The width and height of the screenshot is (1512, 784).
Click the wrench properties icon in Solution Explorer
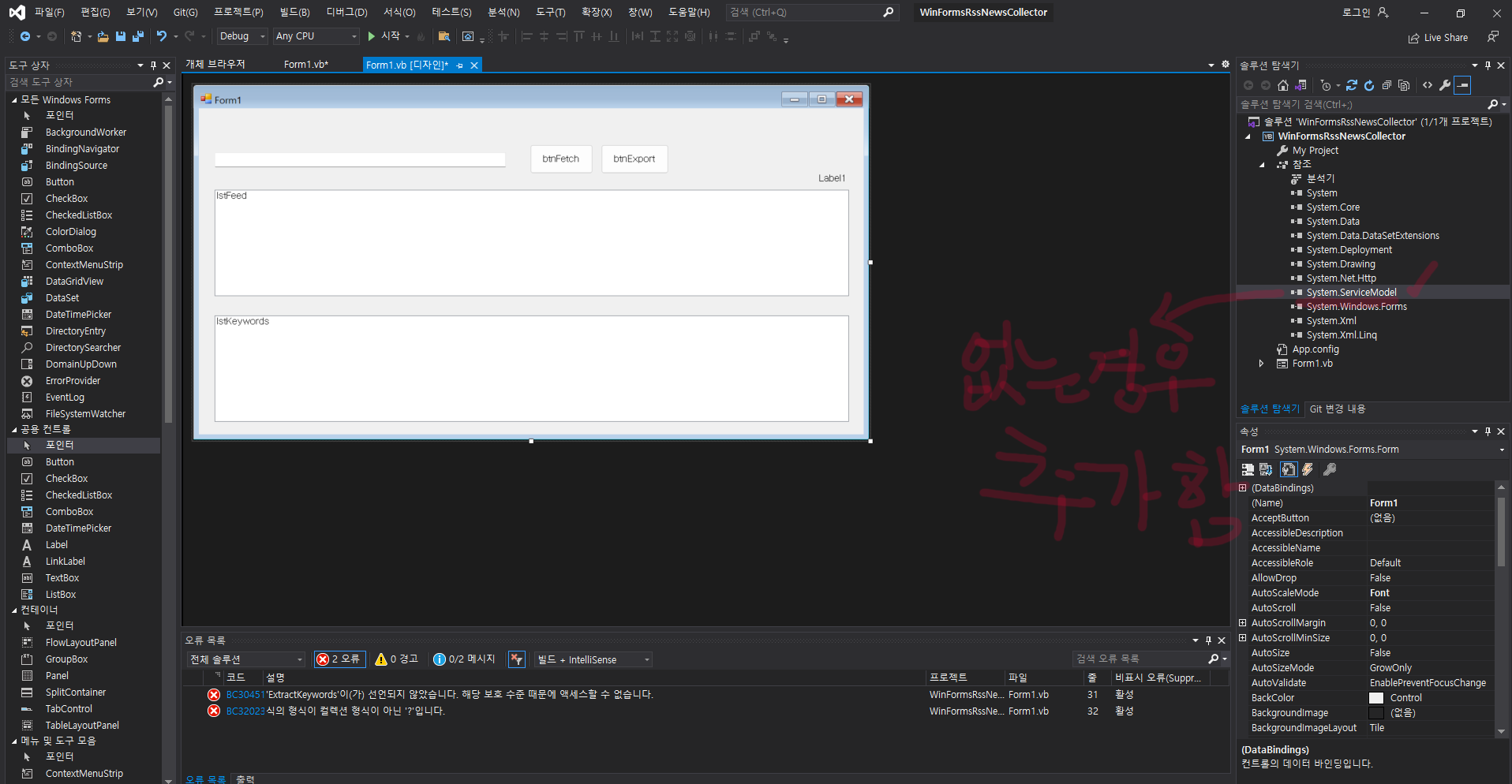tap(1445, 85)
